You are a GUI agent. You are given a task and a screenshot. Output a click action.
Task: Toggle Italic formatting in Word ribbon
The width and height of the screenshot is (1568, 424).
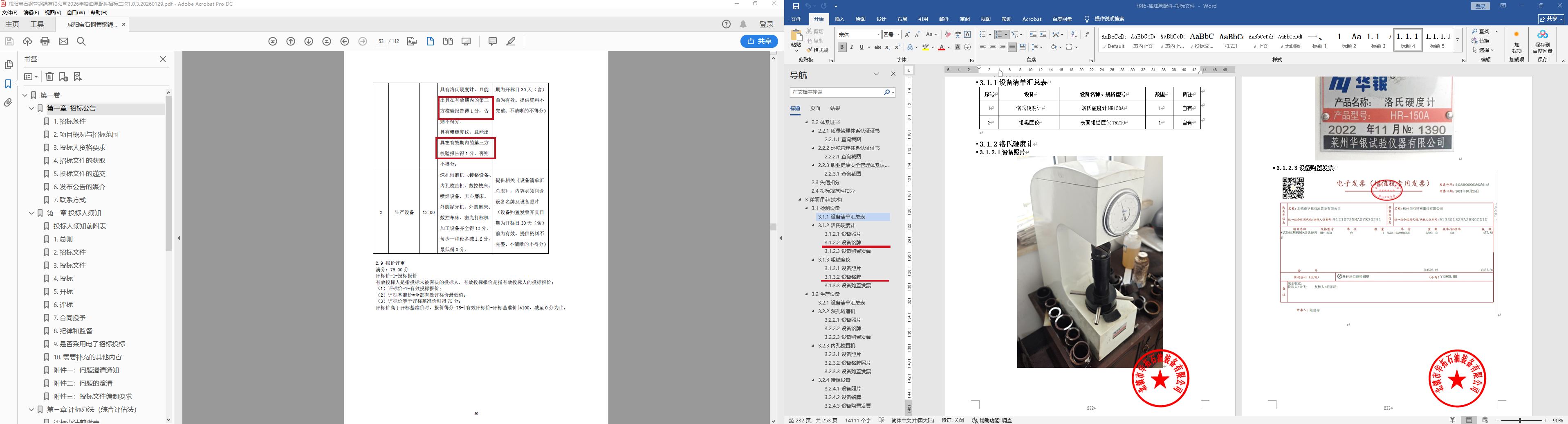[852, 47]
